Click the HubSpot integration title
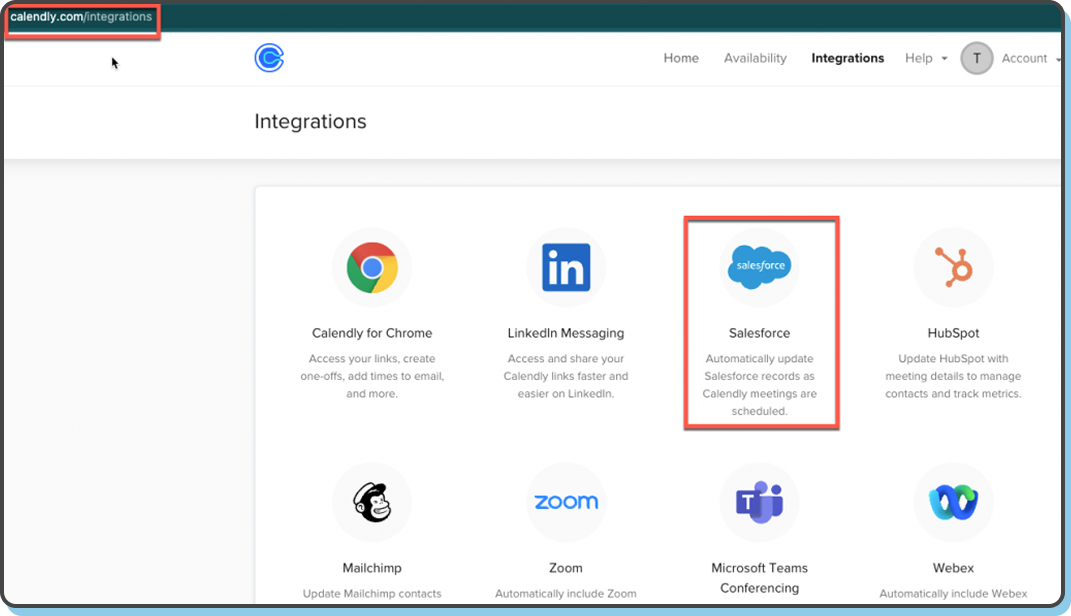 pyautogui.click(x=952, y=332)
